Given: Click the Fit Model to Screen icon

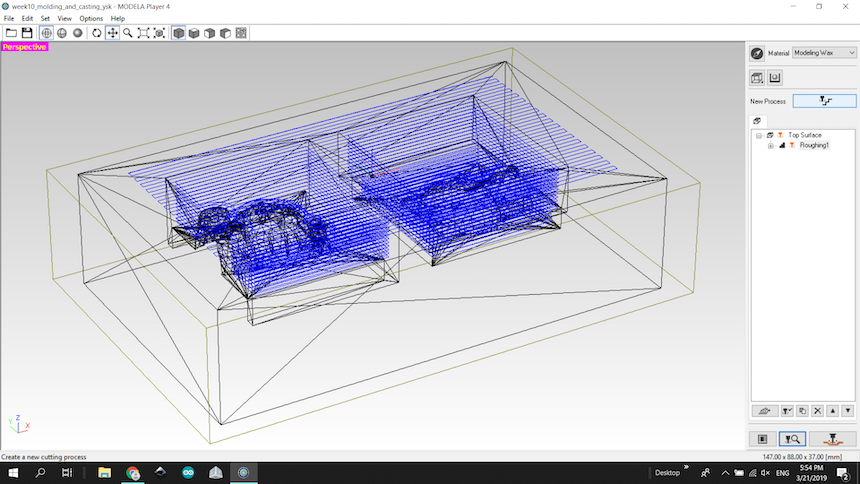Looking at the screenshot, I should pyautogui.click(x=159, y=33).
